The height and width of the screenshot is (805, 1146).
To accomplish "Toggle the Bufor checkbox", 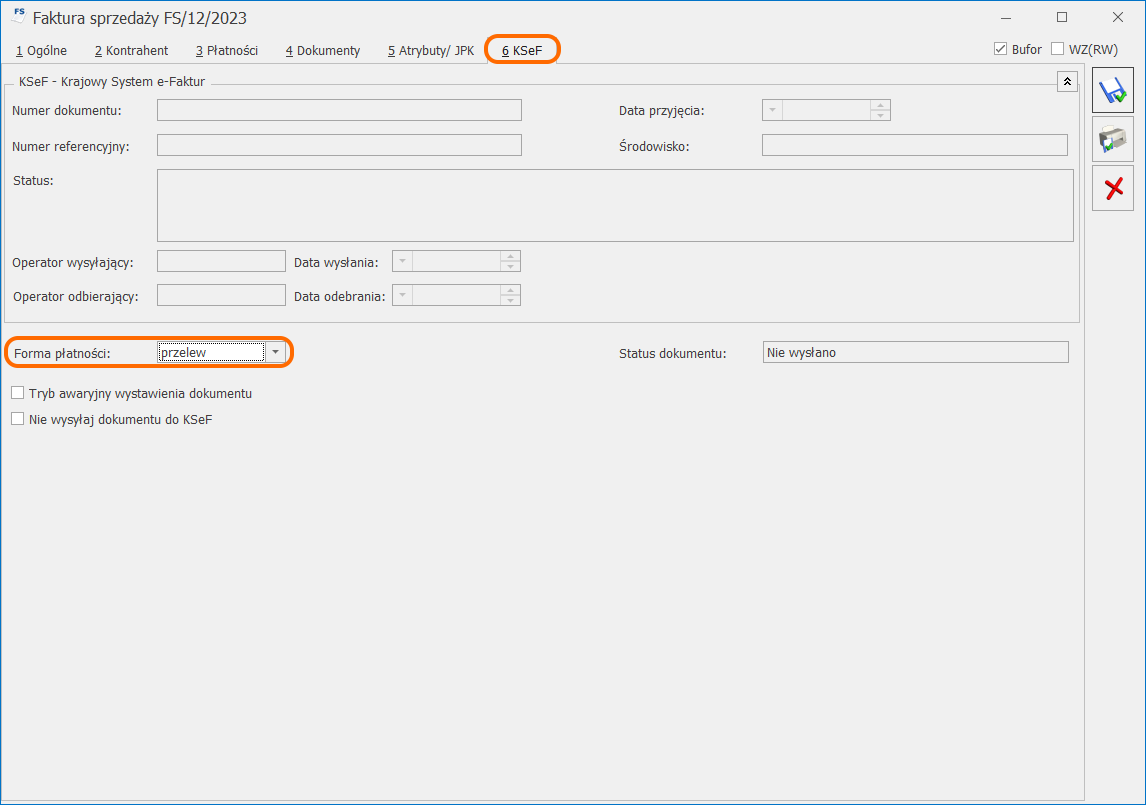I will point(1001,49).
